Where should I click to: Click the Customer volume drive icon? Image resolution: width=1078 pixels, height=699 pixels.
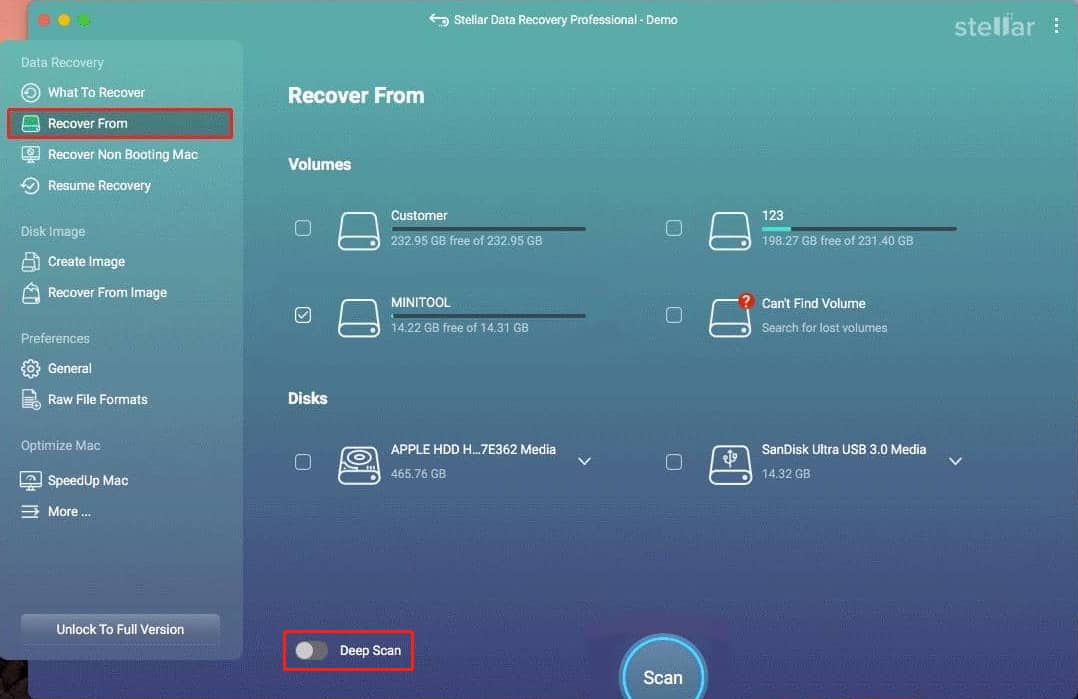pyautogui.click(x=359, y=230)
